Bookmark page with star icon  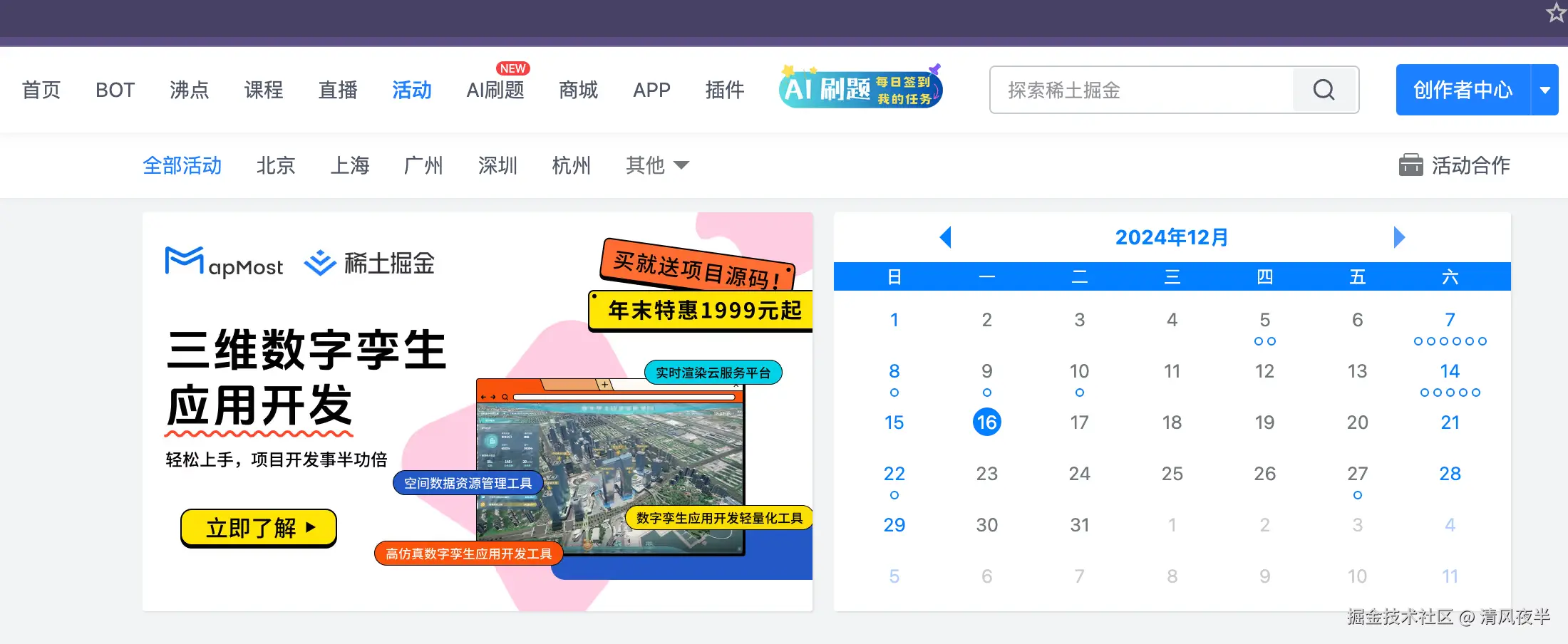(x=1557, y=13)
